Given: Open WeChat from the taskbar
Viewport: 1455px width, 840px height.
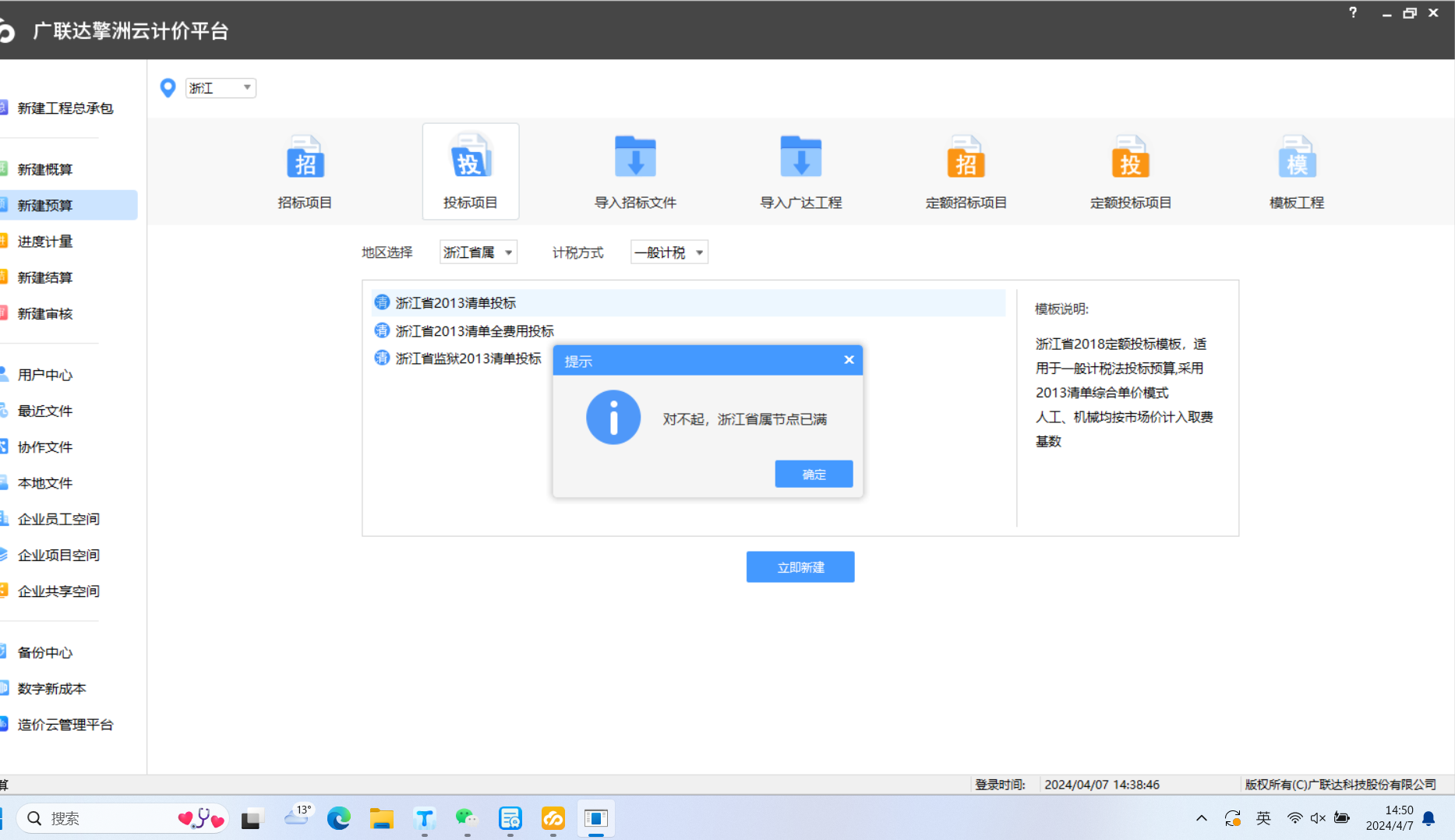Looking at the screenshot, I should 467,818.
